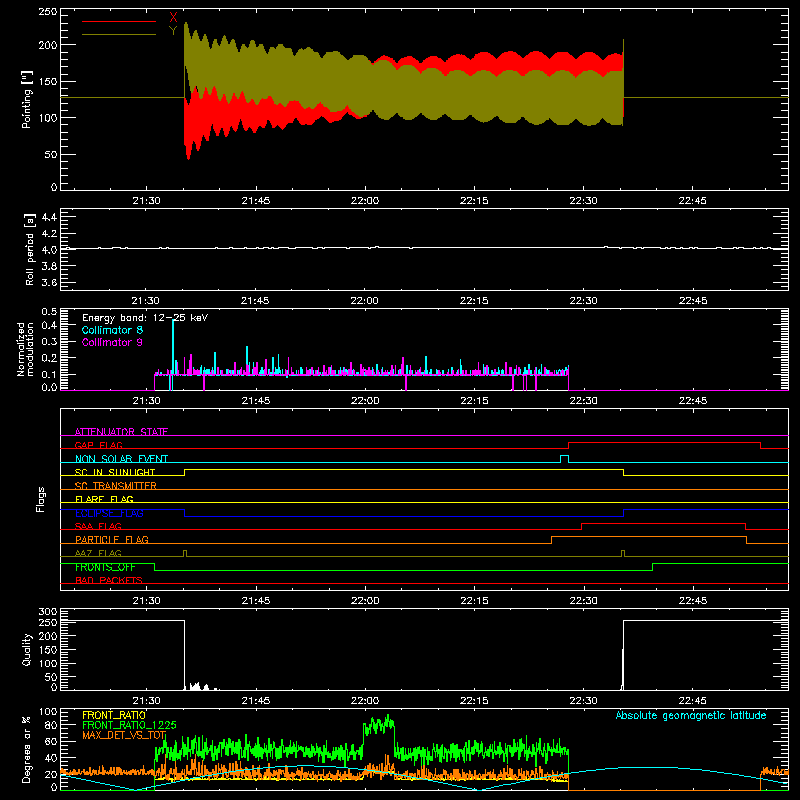
Task: Click the green FRONT_RATIO_1225 bump near 22:00
Action: click(379, 727)
